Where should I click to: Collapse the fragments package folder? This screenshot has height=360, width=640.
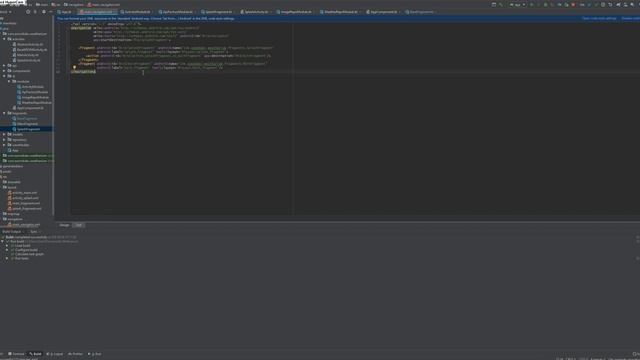pyautogui.click(x=4, y=113)
